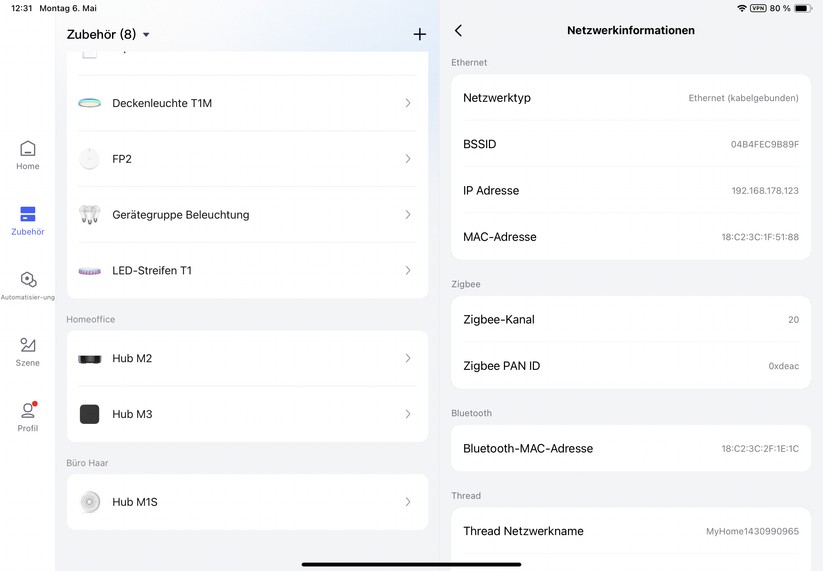Viewport: 823px width, 571px height.
Task: Tap the Zigbee-Kanal label
Action: [499, 320]
